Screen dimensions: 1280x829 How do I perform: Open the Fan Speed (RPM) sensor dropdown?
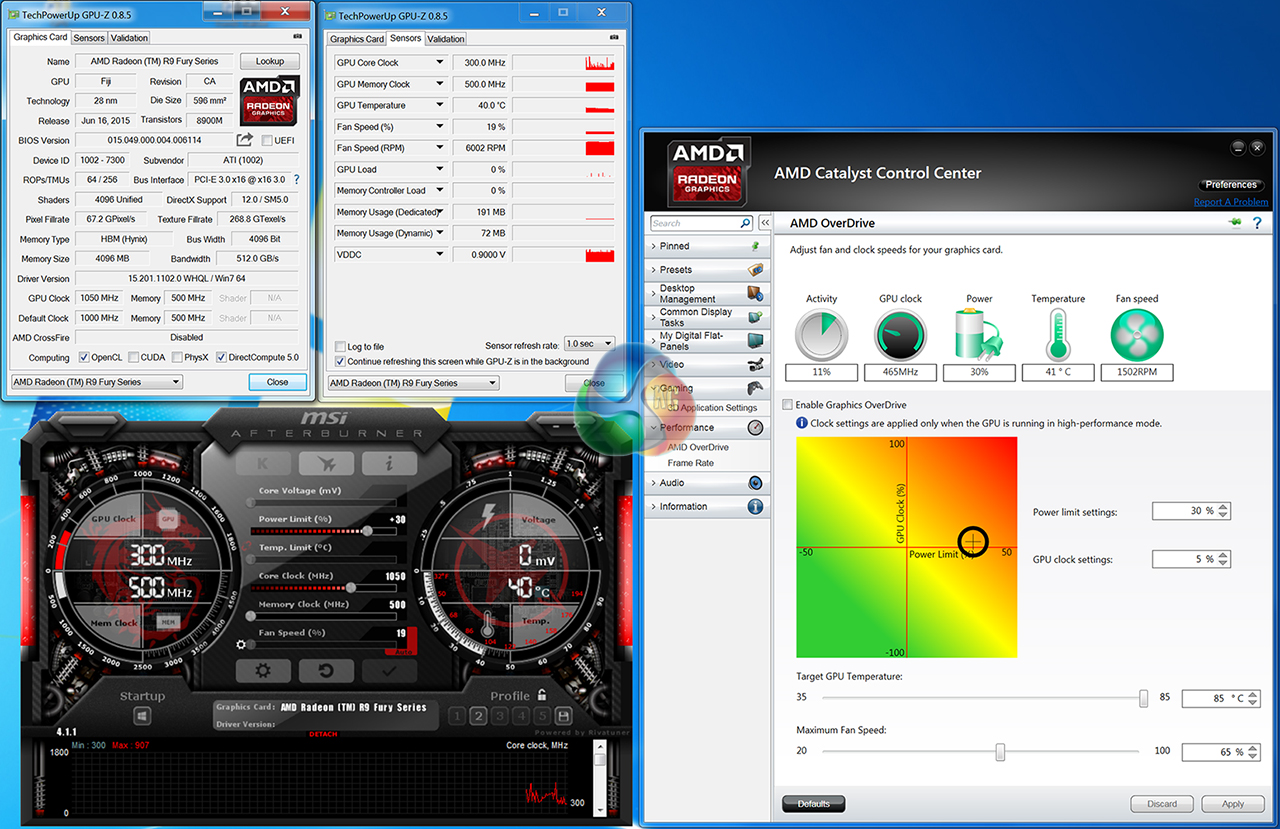click(x=439, y=148)
